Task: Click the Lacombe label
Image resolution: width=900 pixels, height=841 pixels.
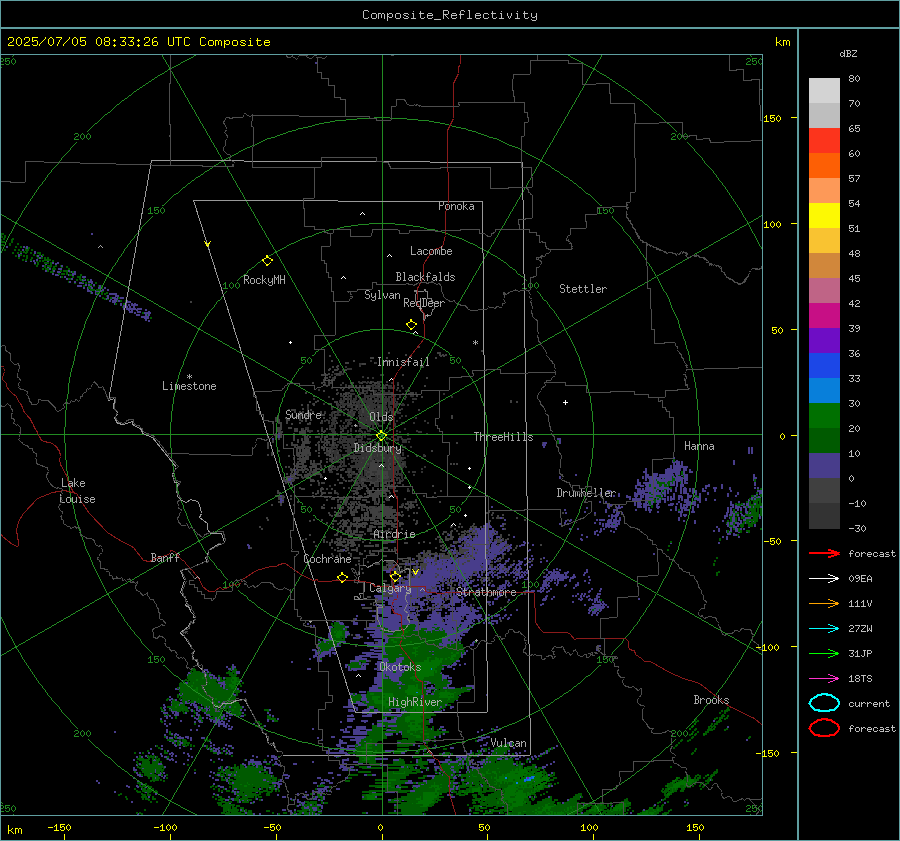Action: [431, 251]
